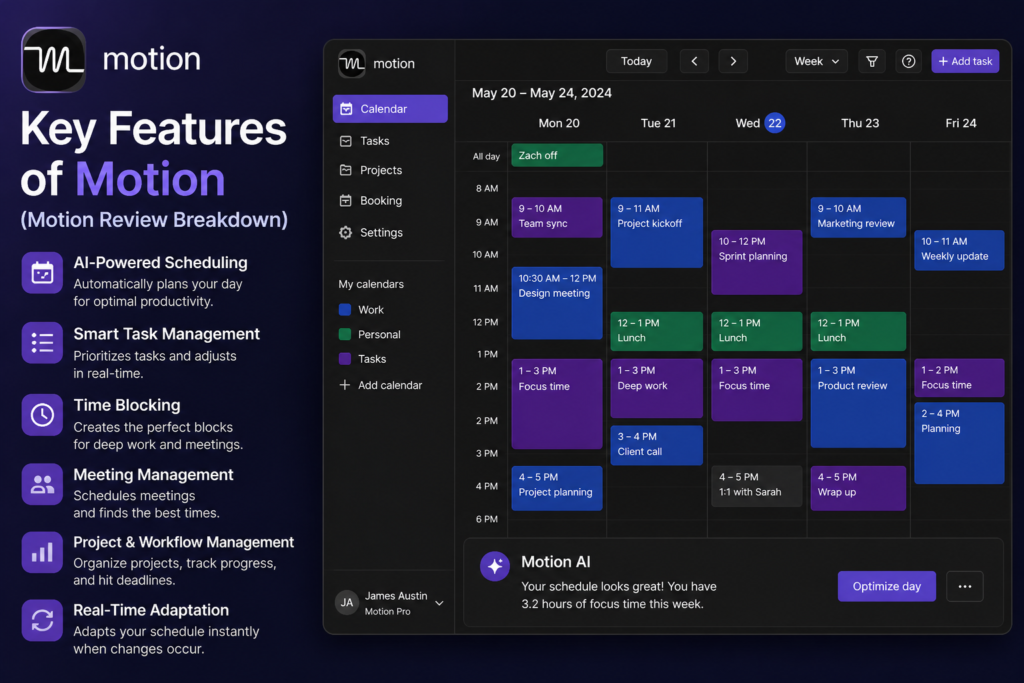Click the Add task button
The image size is (1024, 683).
point(965,61)
